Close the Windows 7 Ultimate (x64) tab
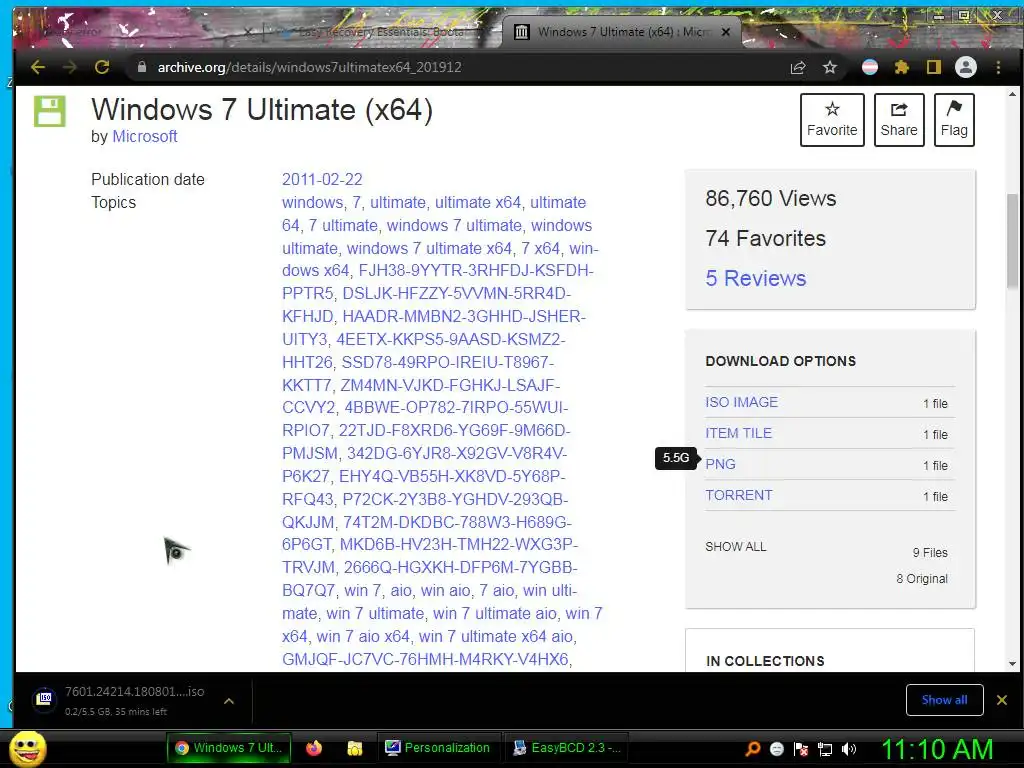 coord(726,31)
